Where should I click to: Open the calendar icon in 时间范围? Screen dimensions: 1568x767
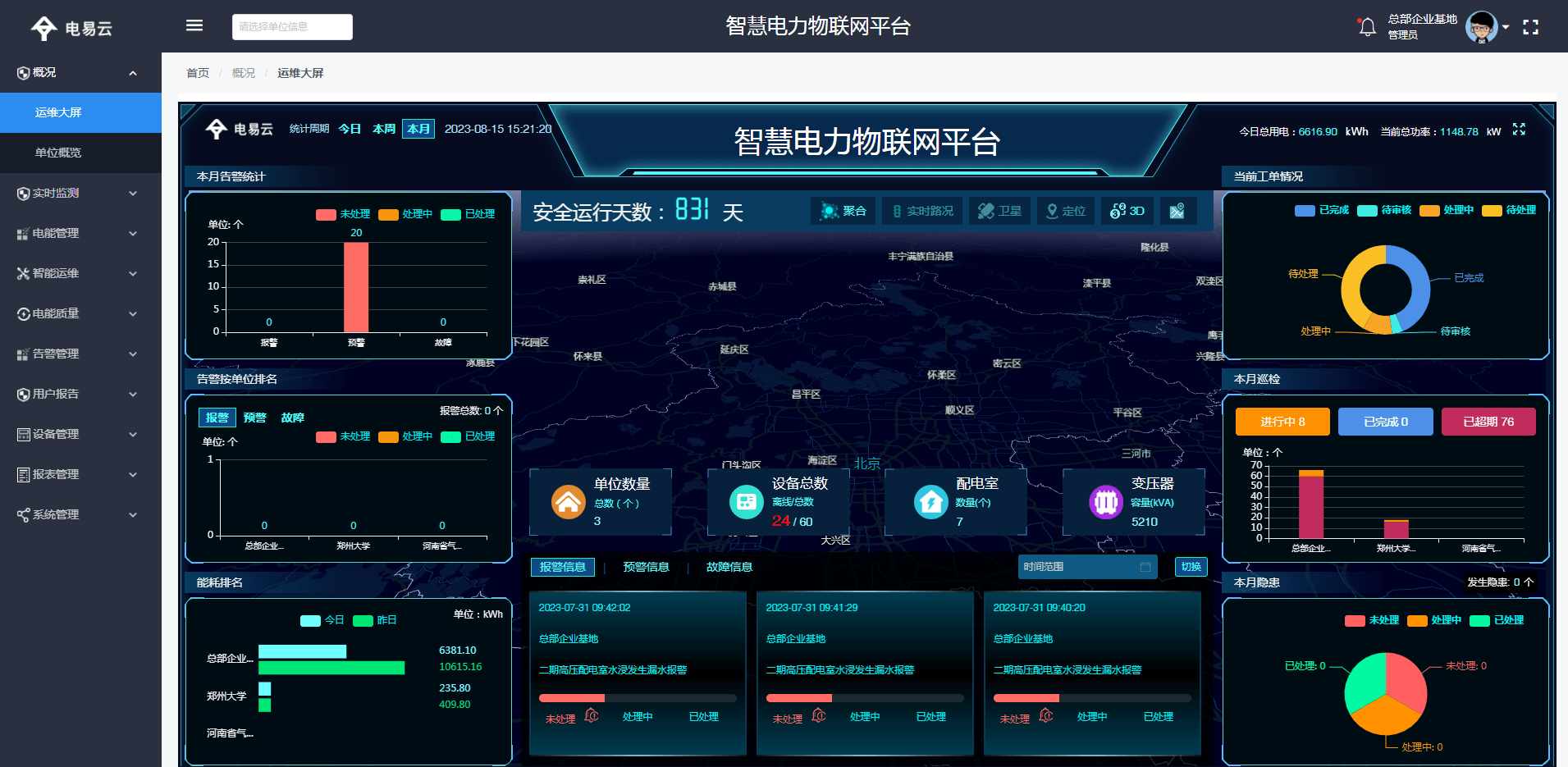click(1145, 567)
